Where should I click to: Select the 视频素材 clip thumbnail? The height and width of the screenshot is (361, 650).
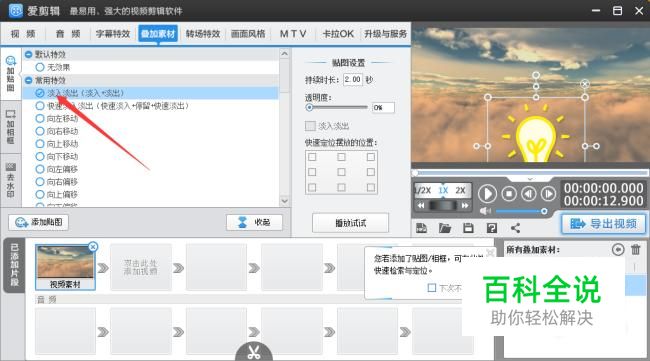pos(65,267)
